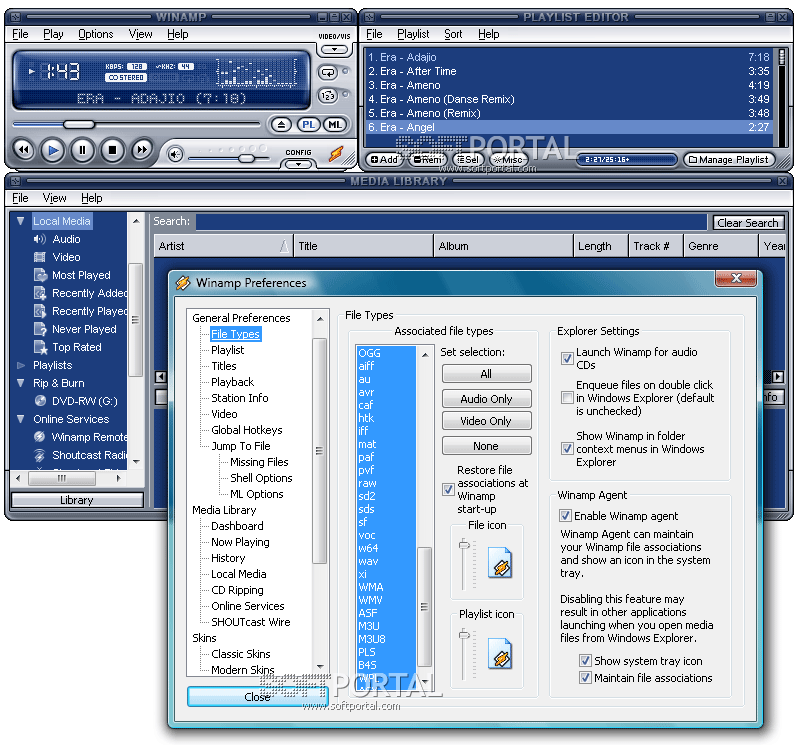Expand the VIDEO/VIS drawer arrow
797x745 pixels.
pos(334,49)
